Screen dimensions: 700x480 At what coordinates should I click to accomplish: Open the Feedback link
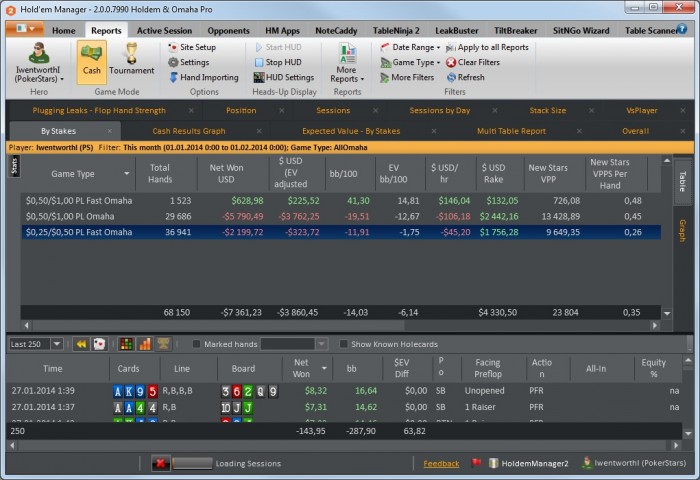pos(441,464)
